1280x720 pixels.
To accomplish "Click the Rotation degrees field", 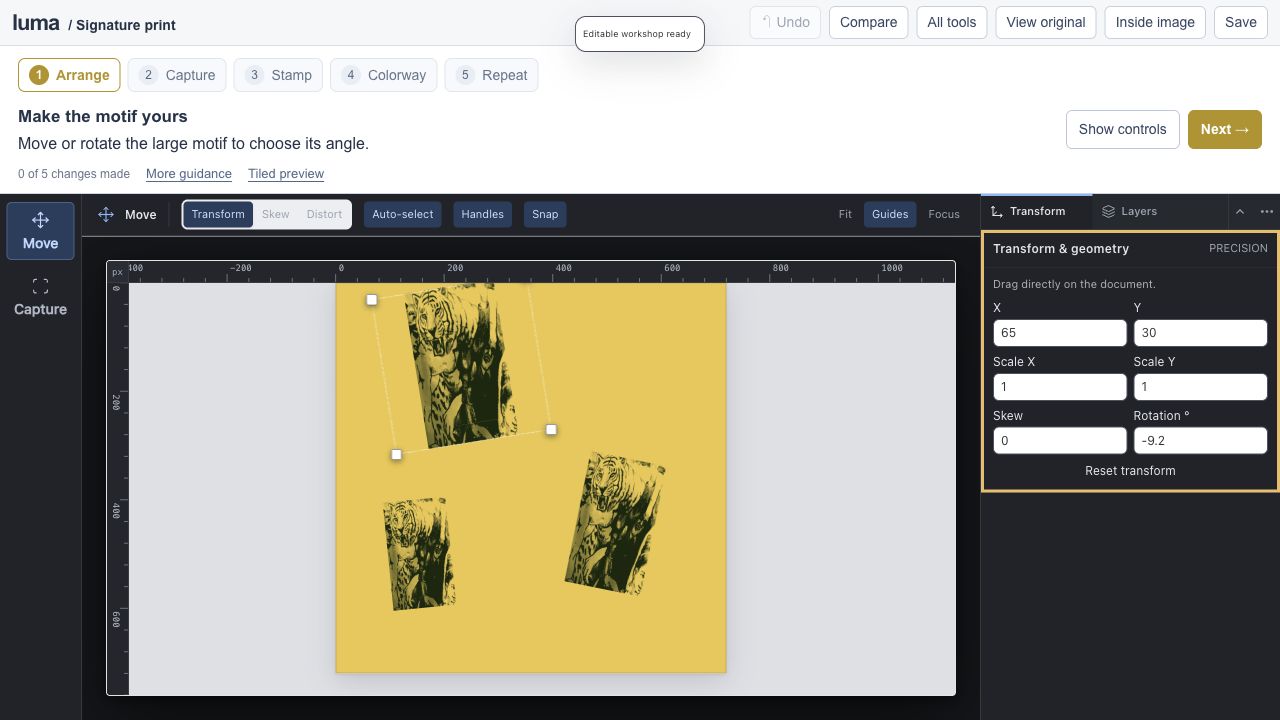I will tap(1200, 441).
